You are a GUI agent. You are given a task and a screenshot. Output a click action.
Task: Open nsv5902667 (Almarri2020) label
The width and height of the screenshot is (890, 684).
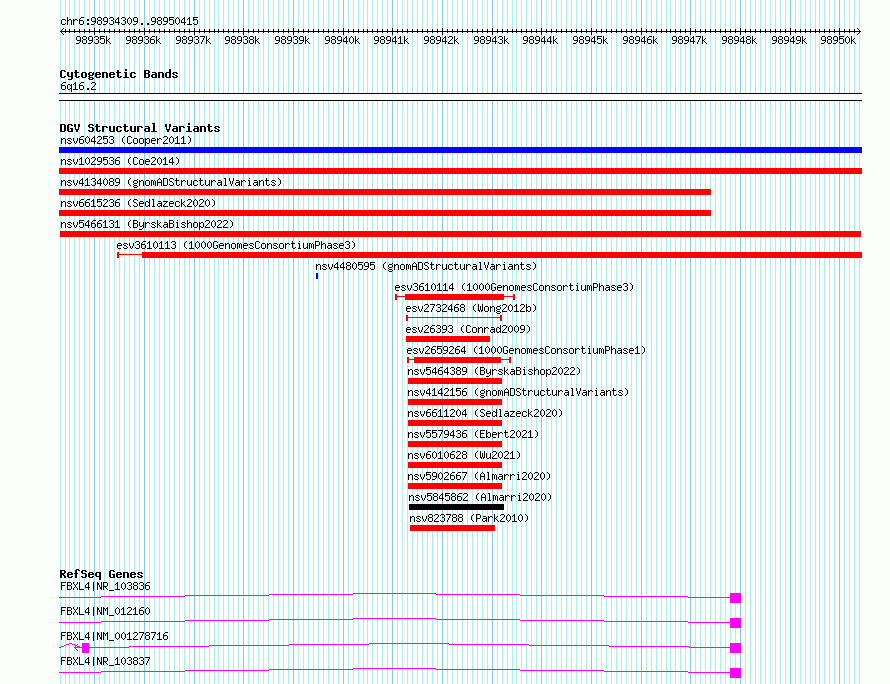click(480, 476)
